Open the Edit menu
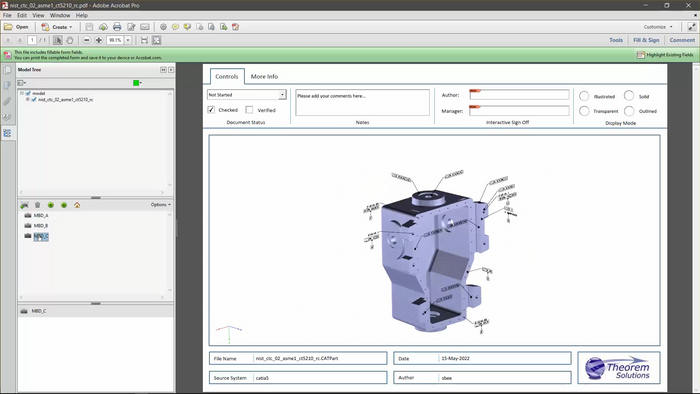700x394 pixels. click(22, 15)
